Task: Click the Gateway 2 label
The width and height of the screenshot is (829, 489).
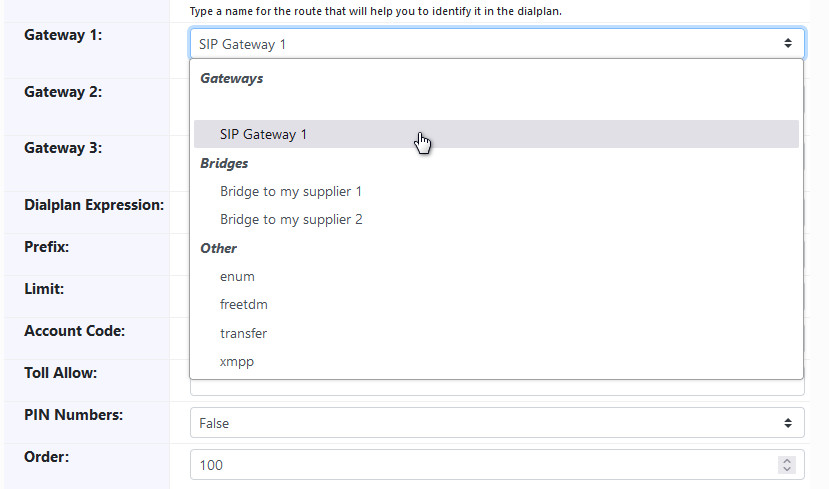Action: click(x=63, y=92)
